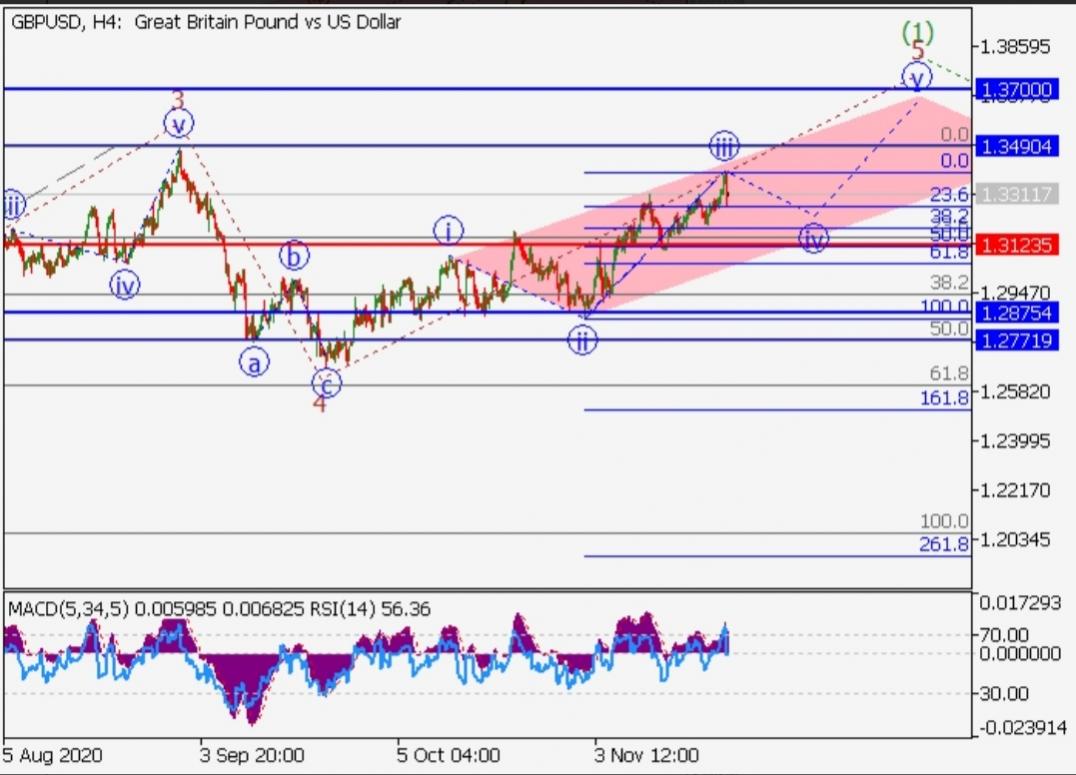The width and height of the screenshot is (1076, 775).
Task: Select the circled wave 'i' marker
Action: [x=448, y=232]
